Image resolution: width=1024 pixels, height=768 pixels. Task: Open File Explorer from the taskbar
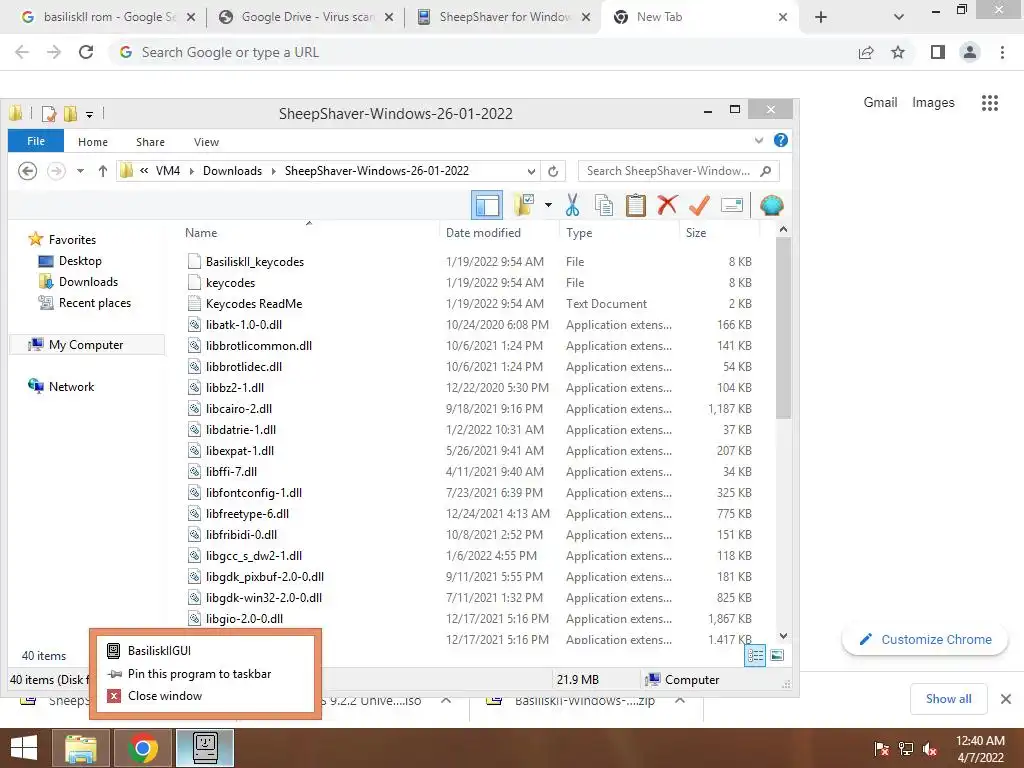coord(81,748)
